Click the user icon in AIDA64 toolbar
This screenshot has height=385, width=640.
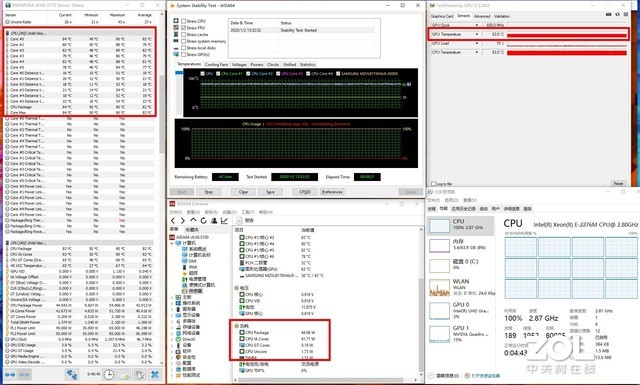pyautogui.click(x=213, y=220)
